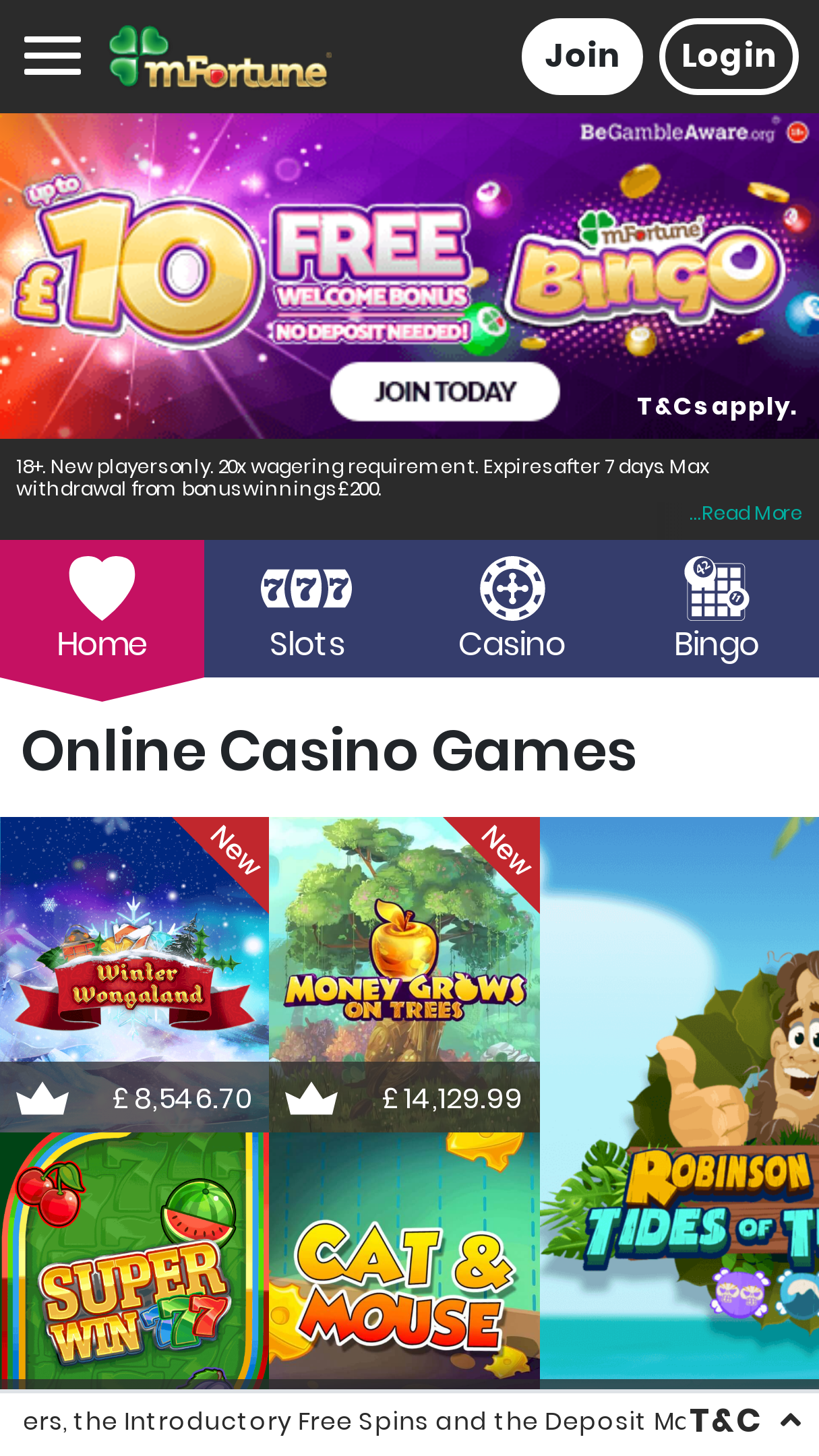Click the Money Grows on Trees crown icon
The width and height of the screenshot is (819, 1456).
[x=311, y=1099]
